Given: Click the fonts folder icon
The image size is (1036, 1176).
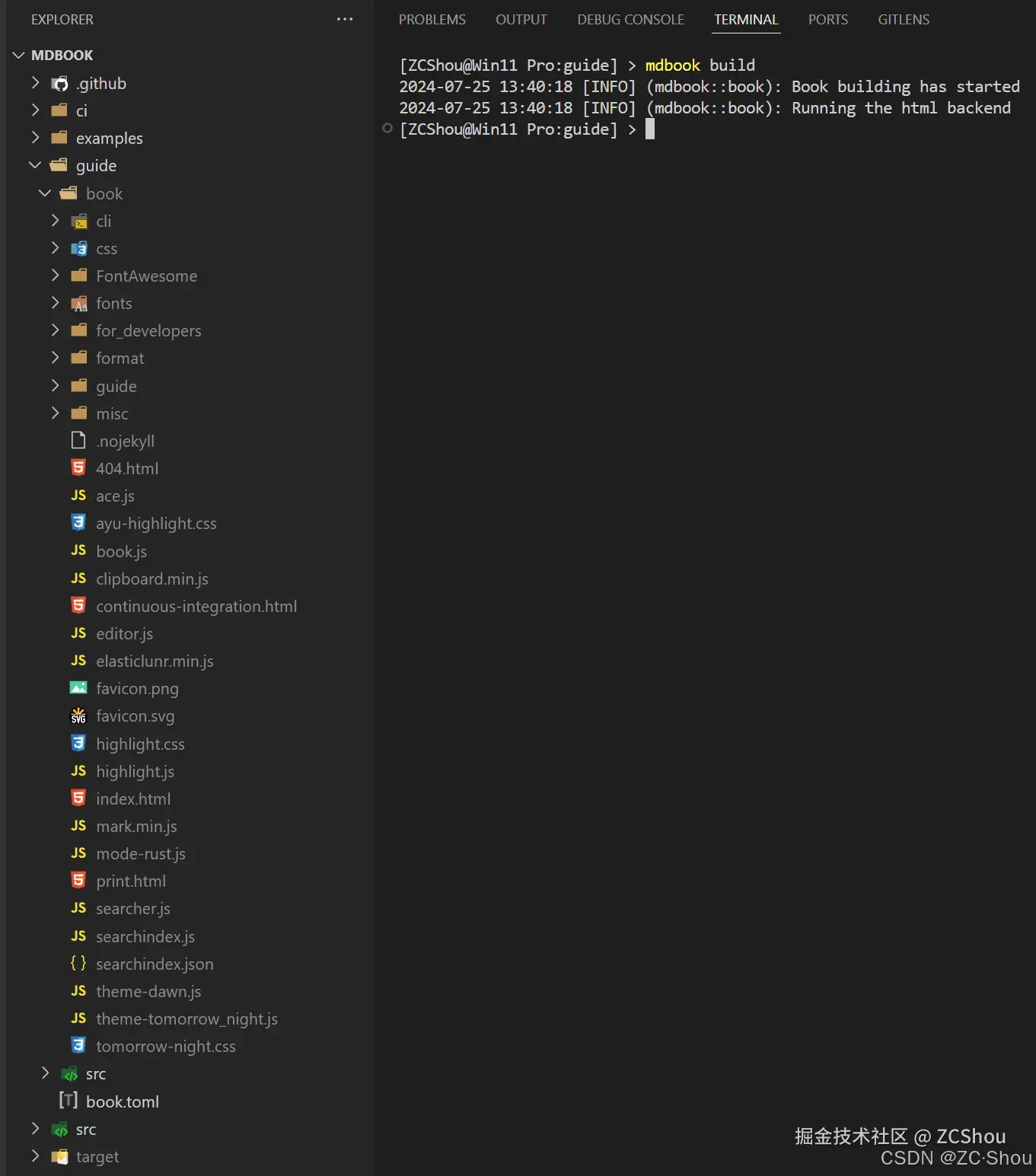Looking at the screenshot, I should 79,304.
